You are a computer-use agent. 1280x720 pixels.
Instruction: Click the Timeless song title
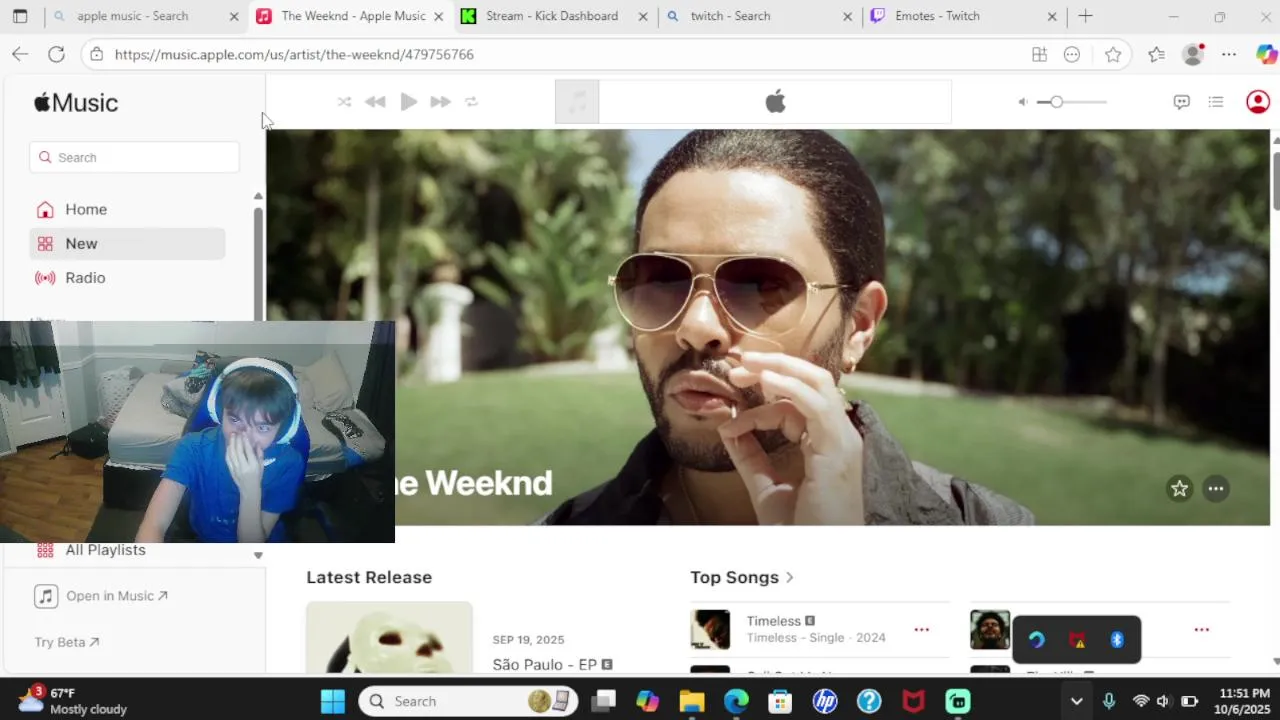click(x=773, y=621)
